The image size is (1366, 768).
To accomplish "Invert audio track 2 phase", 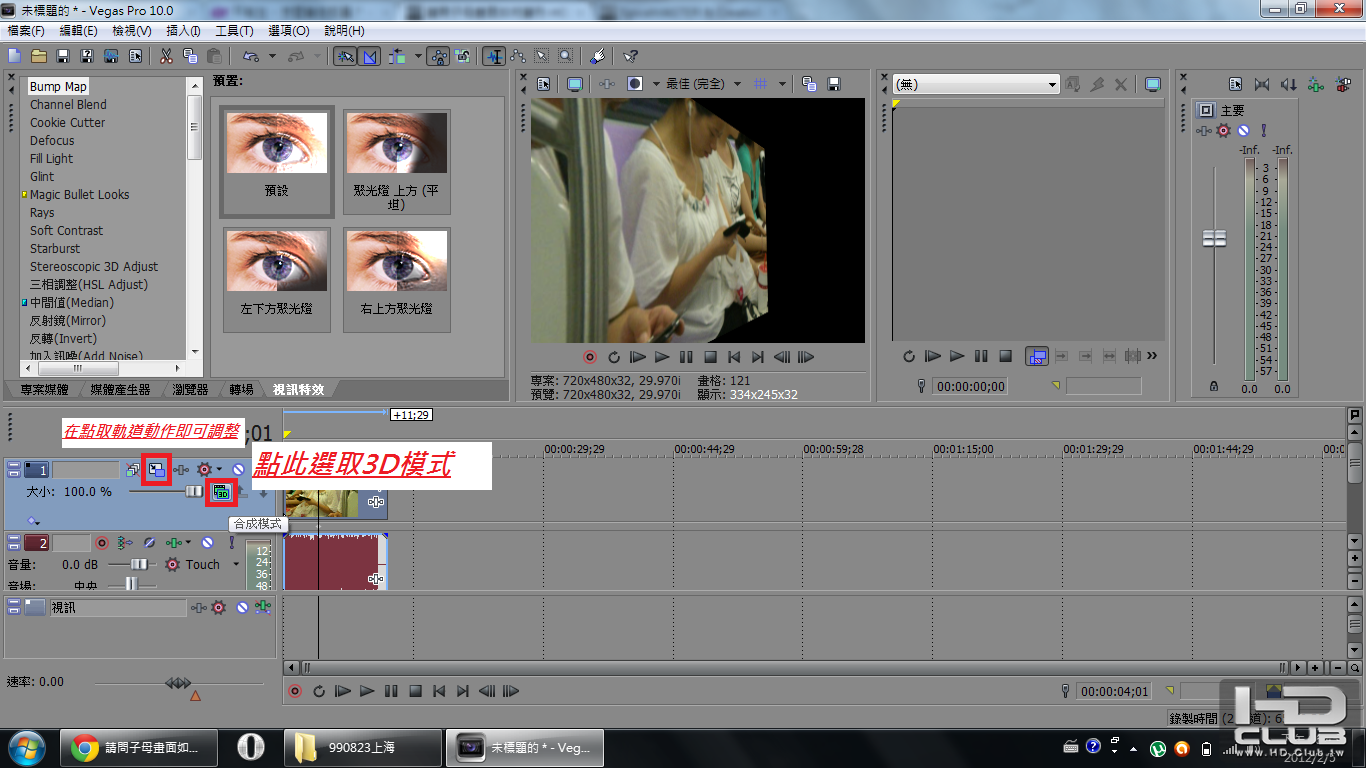I will click(x=149, y=543).
